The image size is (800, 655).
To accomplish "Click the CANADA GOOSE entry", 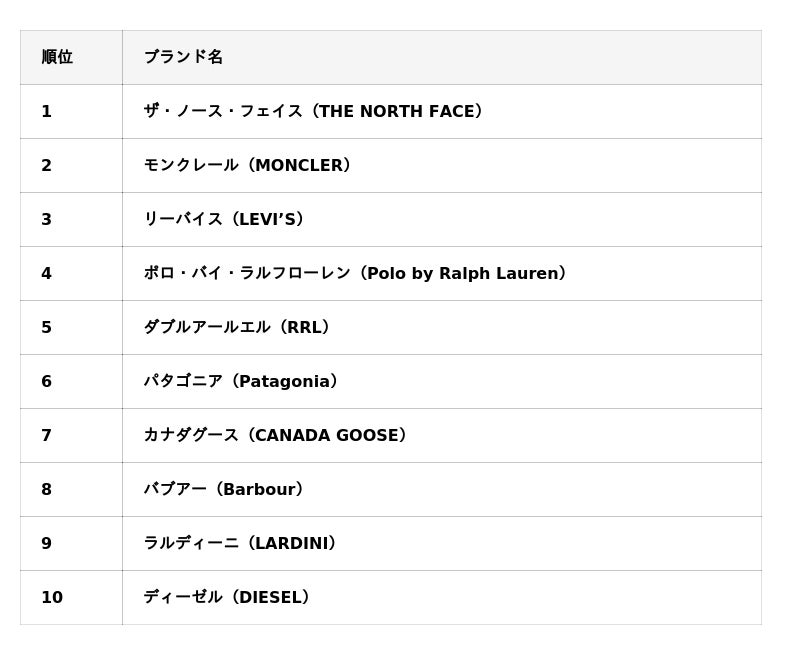I will pos(275,435).
